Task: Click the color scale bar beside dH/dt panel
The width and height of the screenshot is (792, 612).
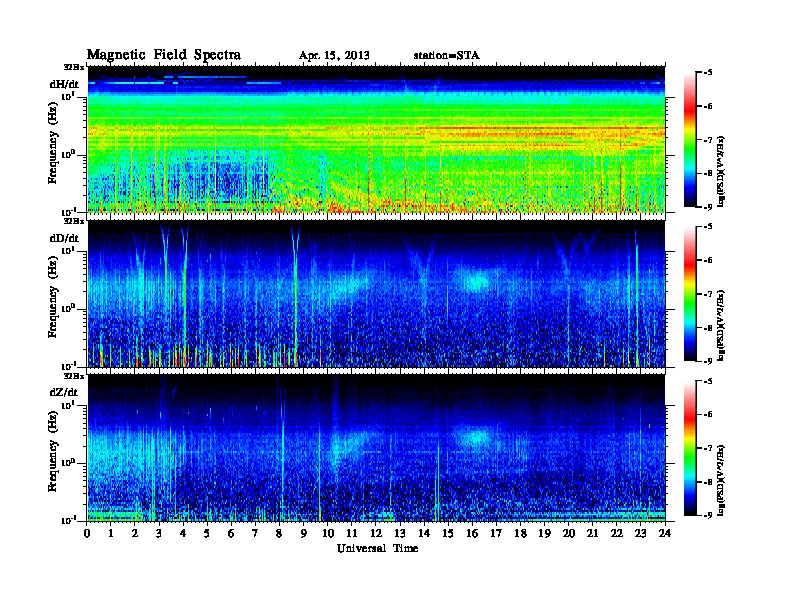Action: click(x=689, y=139)
